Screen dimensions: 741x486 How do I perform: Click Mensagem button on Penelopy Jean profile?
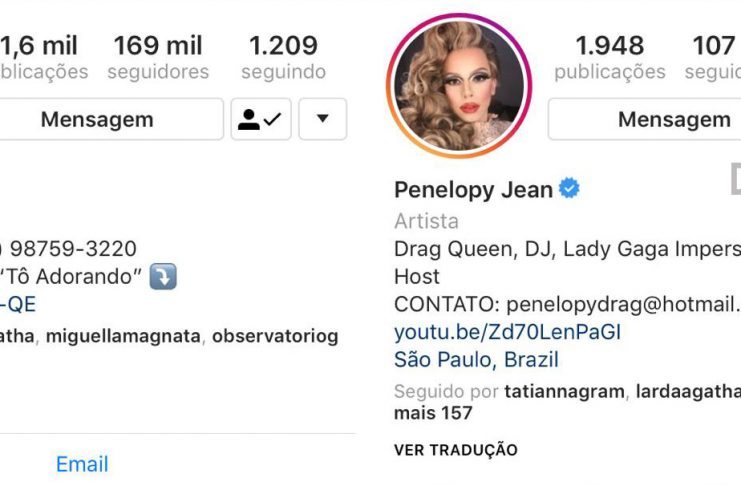point(674,119)
